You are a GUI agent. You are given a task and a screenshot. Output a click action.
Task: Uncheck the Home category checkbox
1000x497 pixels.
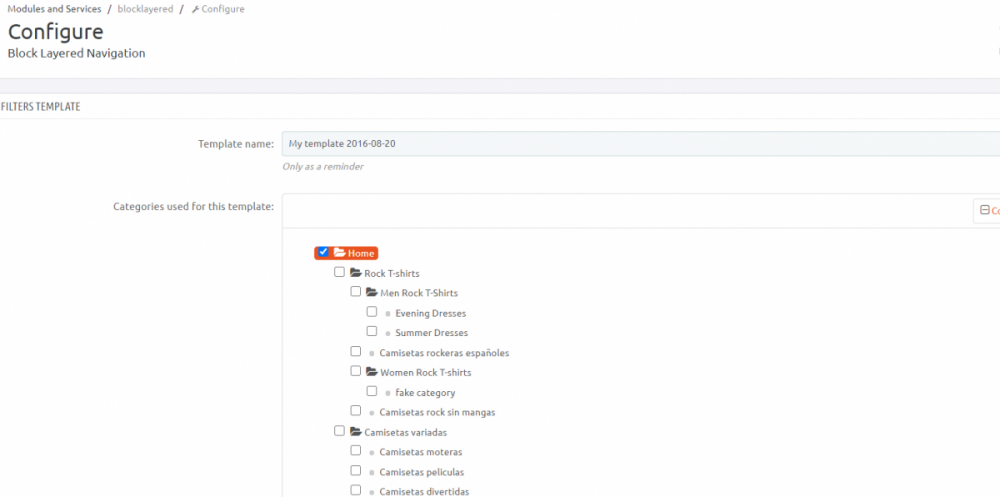click(323, 252)
